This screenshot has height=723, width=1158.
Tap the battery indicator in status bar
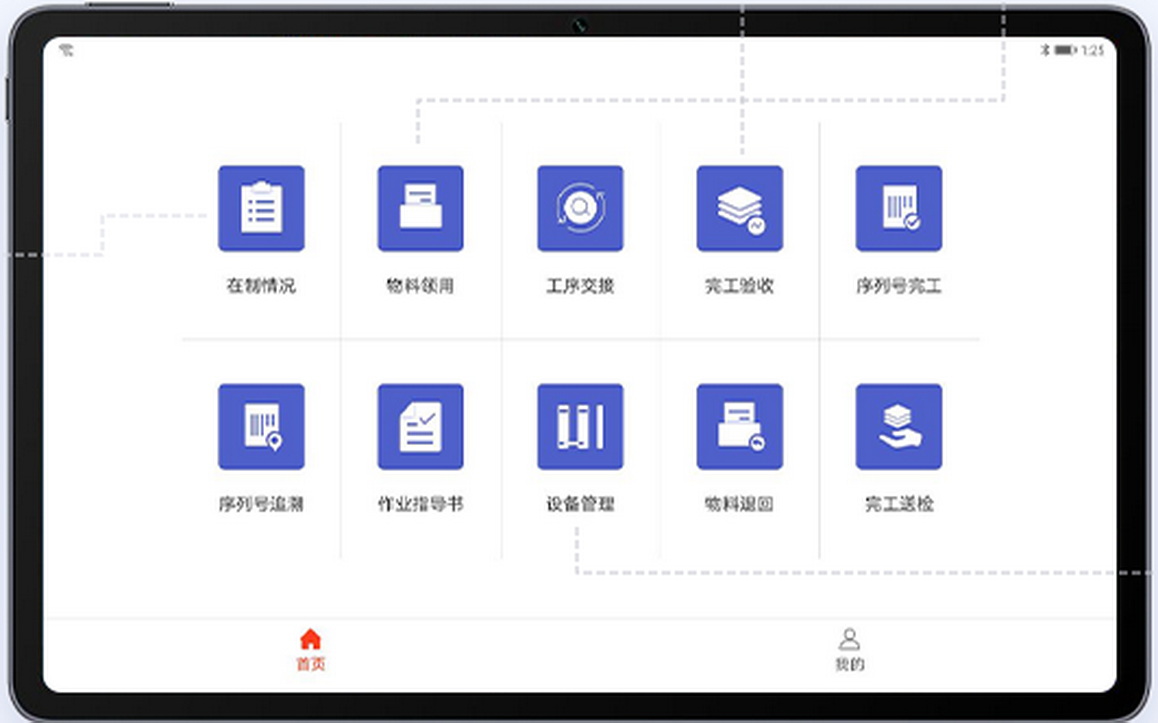[1065, 50]
